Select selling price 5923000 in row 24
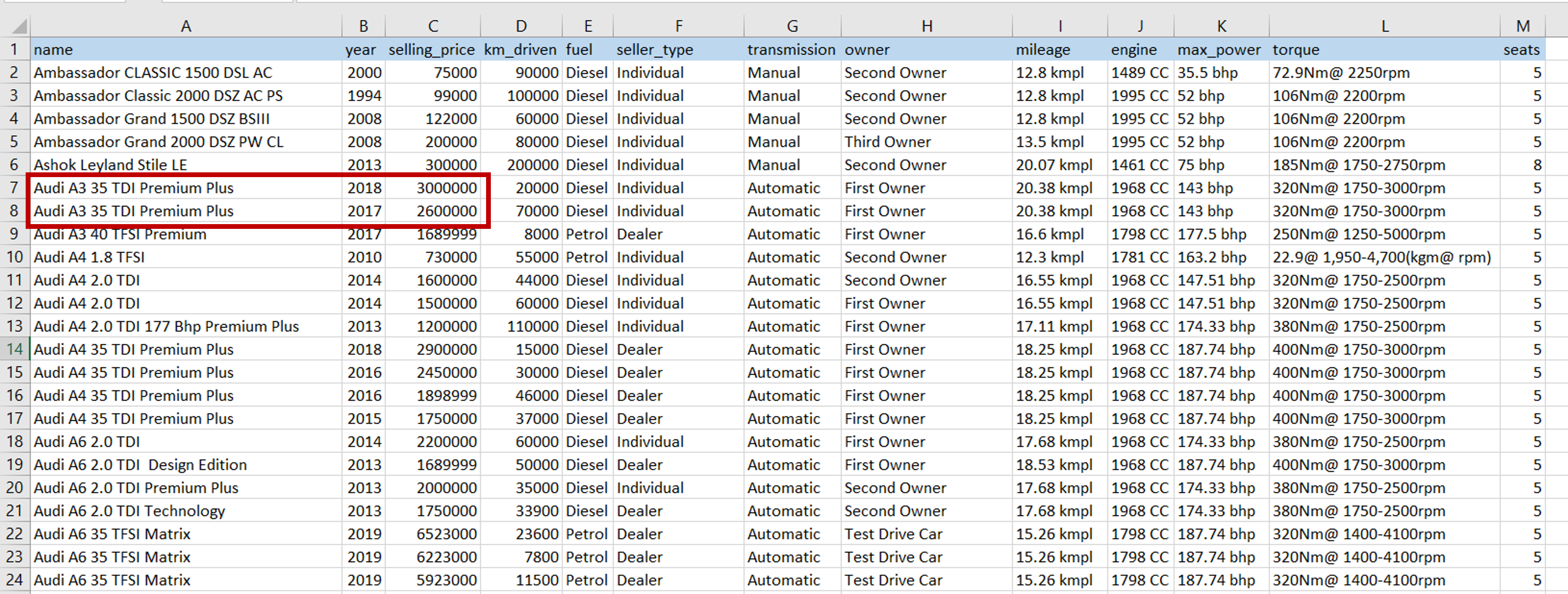Screen dimensions: 1568x594 point(433,580)
